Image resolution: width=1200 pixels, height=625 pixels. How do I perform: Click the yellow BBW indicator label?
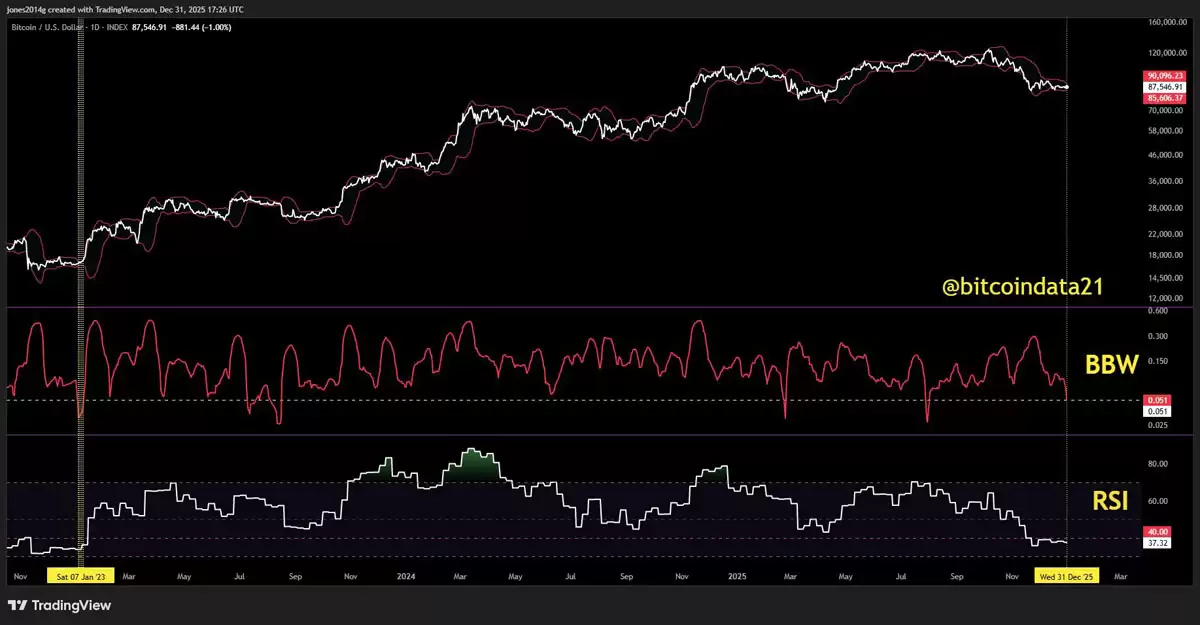[x=1113, y=365]
